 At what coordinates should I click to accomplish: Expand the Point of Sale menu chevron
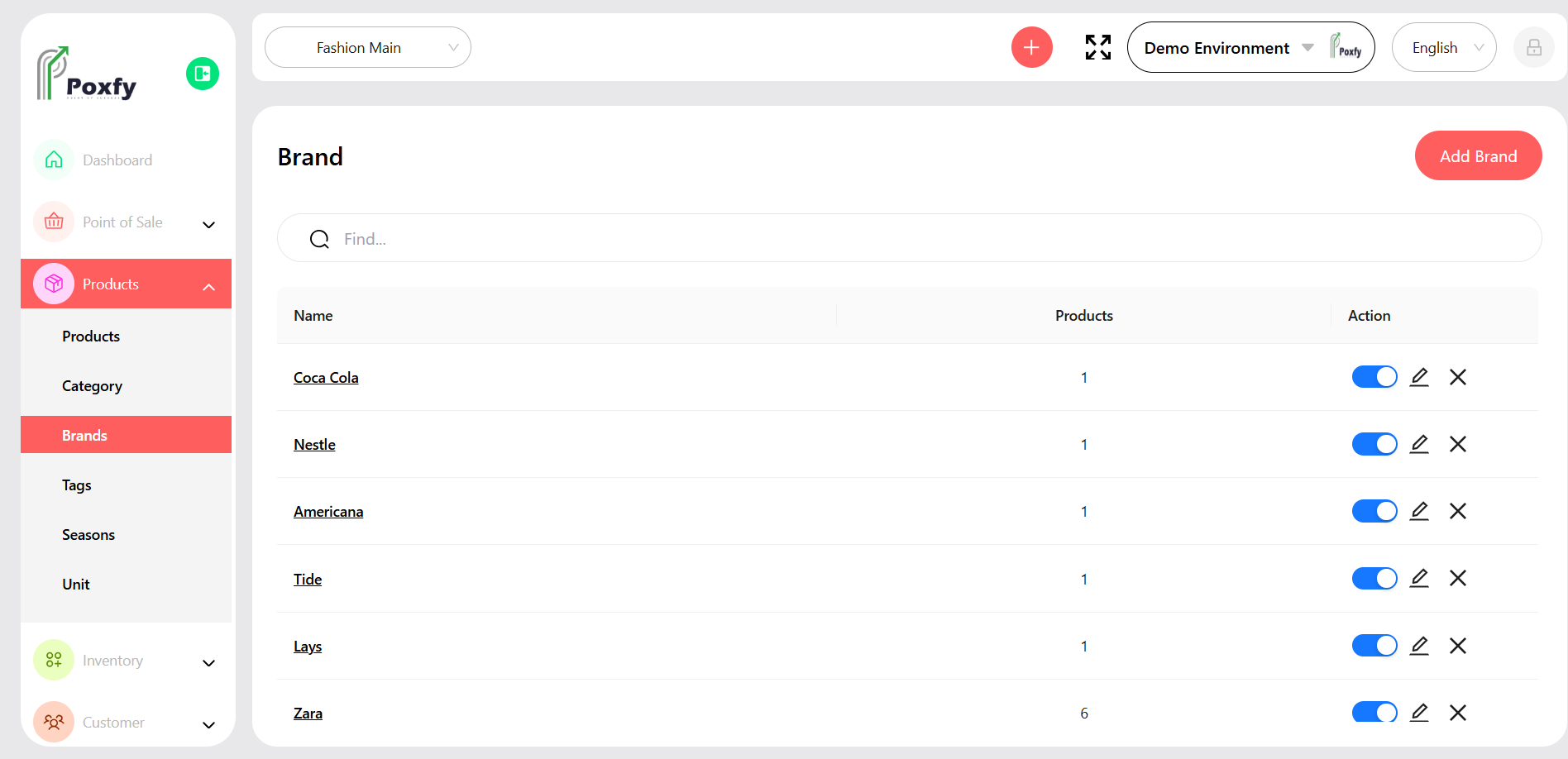[x=209, y=224]
